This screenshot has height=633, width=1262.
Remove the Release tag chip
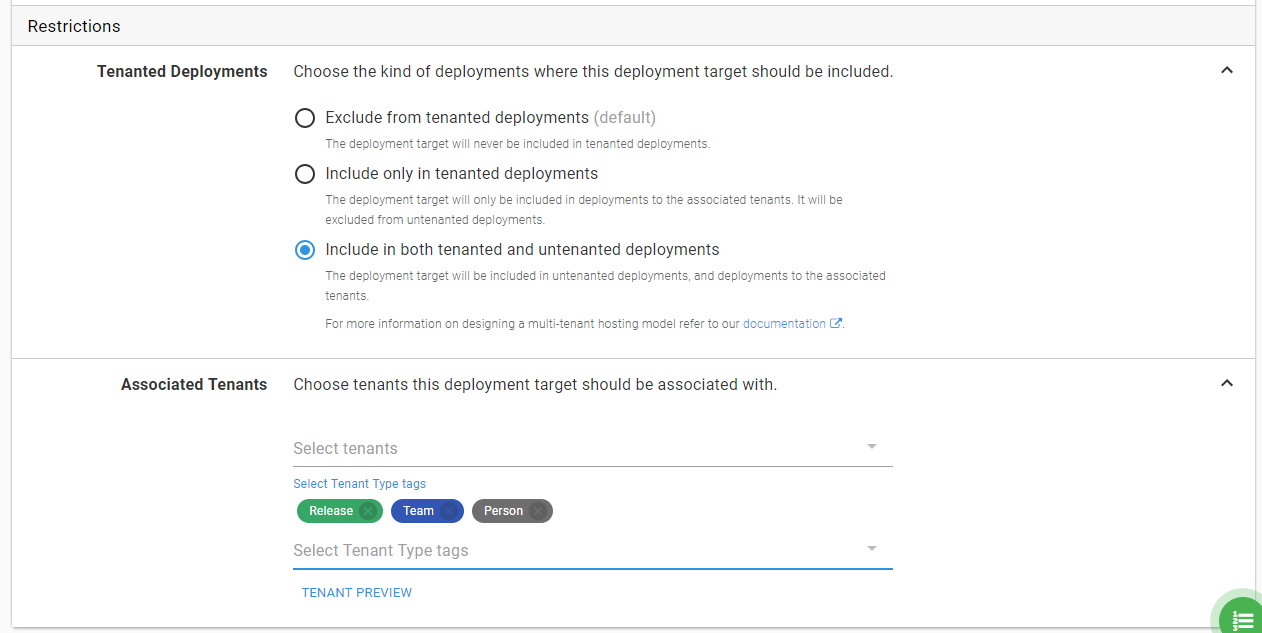point(368,511)
